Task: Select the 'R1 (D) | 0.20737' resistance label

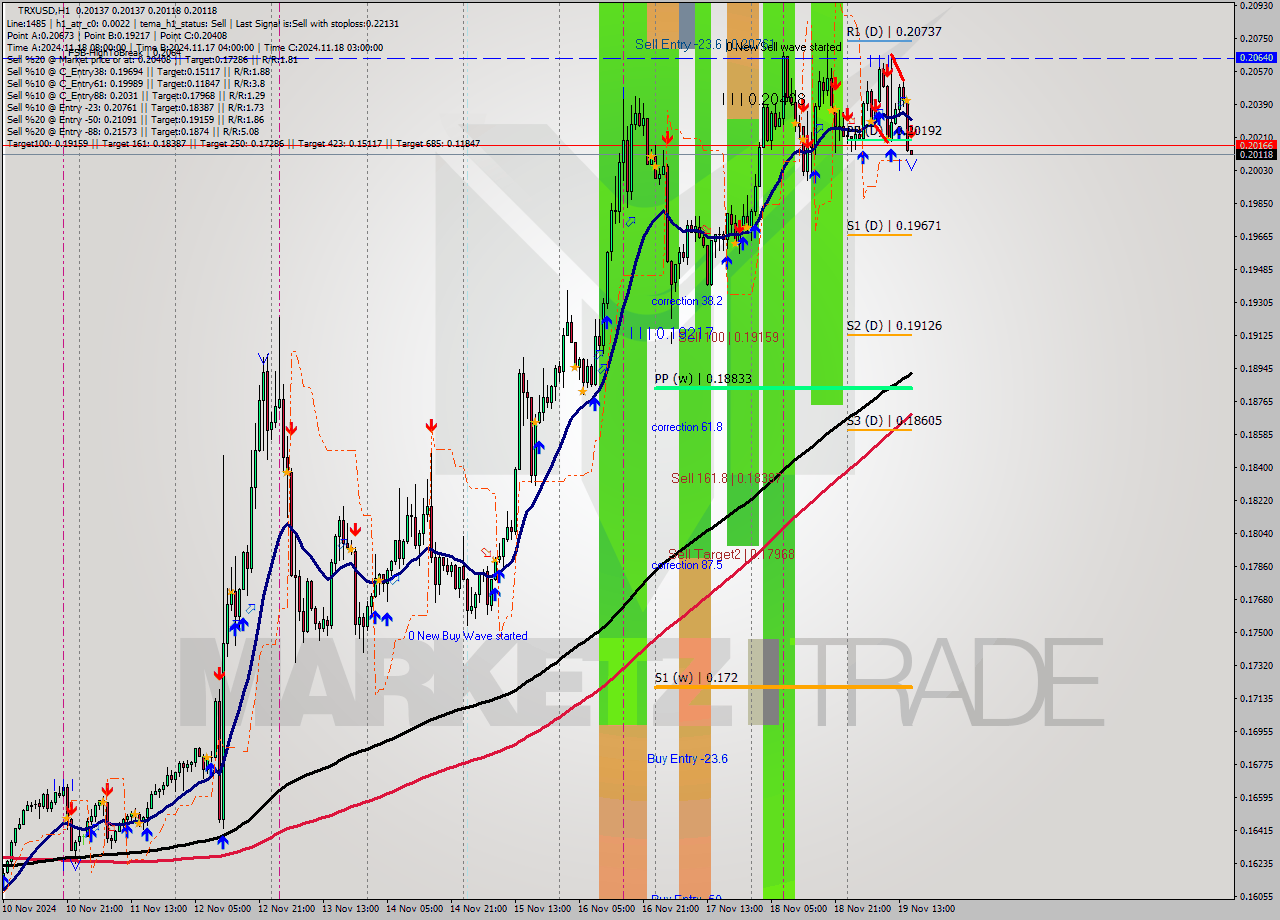Action: point(894,32)
